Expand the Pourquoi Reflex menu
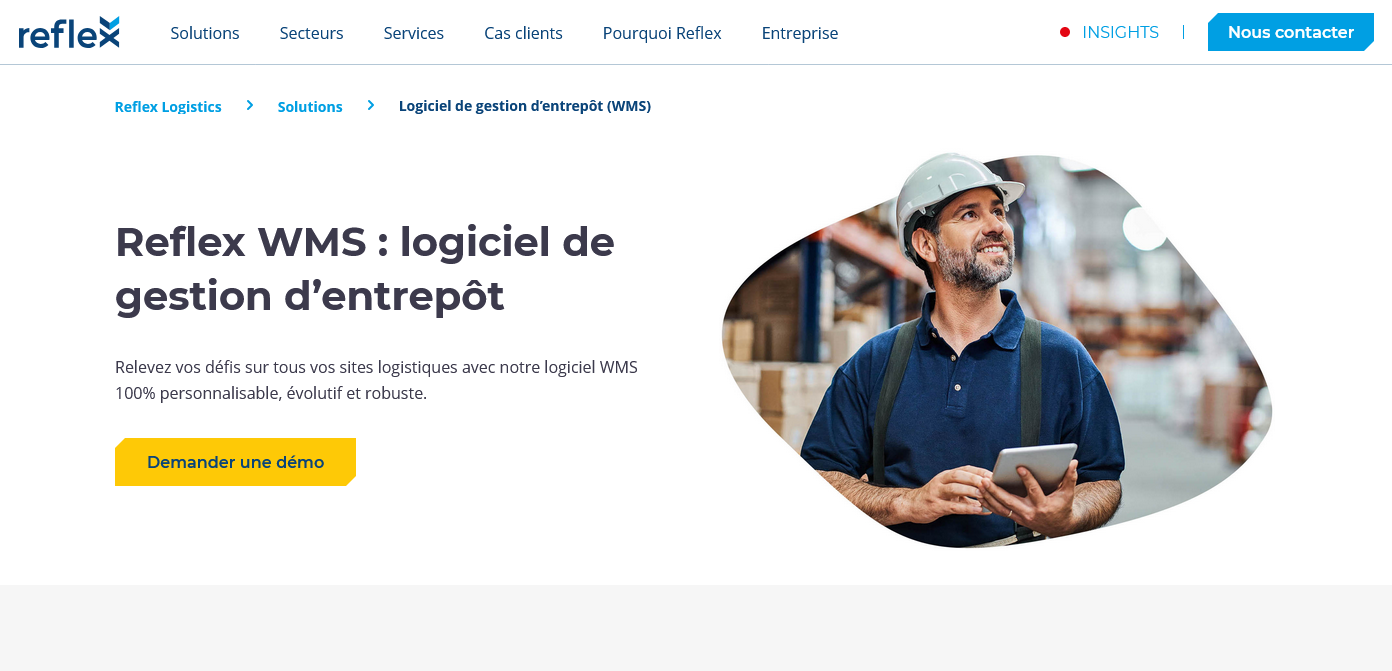 coord(662,33)
